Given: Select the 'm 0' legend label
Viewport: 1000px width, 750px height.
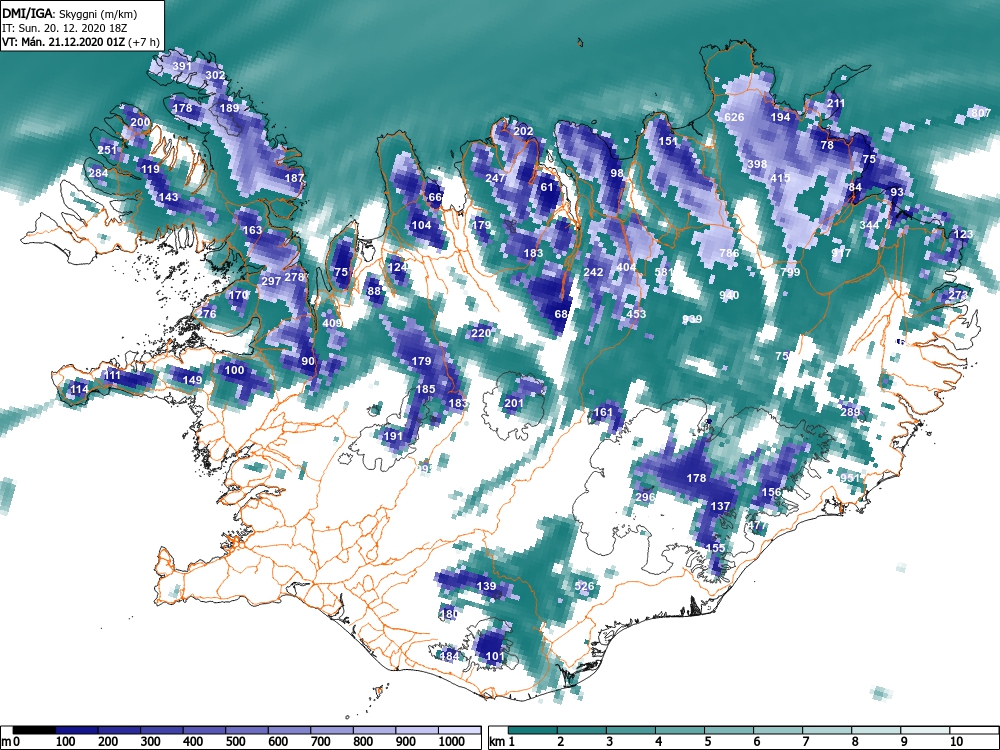Looking at the screenshot, I should 11,742.
